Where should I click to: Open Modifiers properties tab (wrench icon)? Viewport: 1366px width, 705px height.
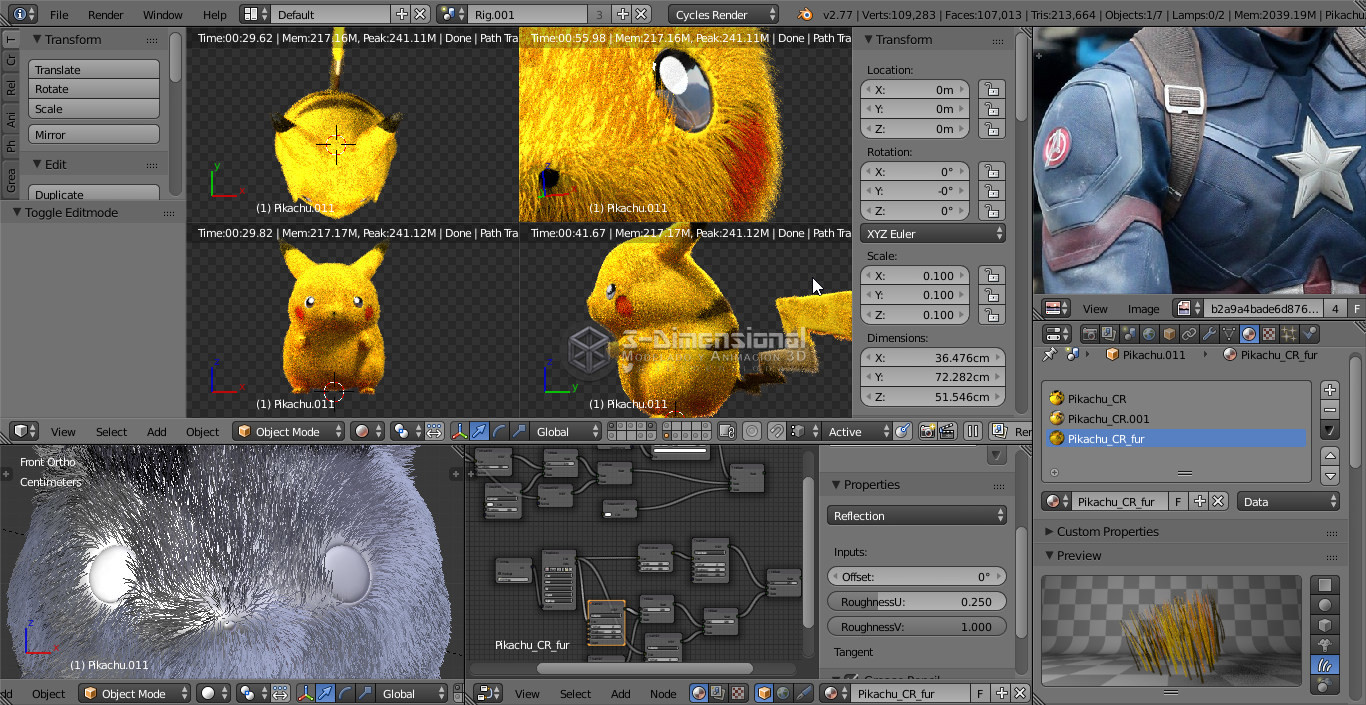click(x=1210, y=334)
